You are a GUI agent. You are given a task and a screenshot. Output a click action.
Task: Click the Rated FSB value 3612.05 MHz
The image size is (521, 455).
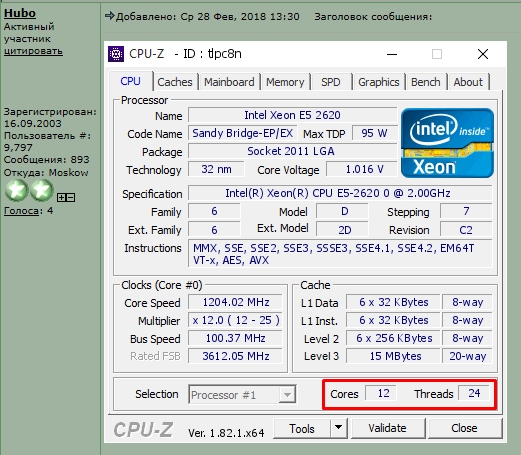point(235,356)
